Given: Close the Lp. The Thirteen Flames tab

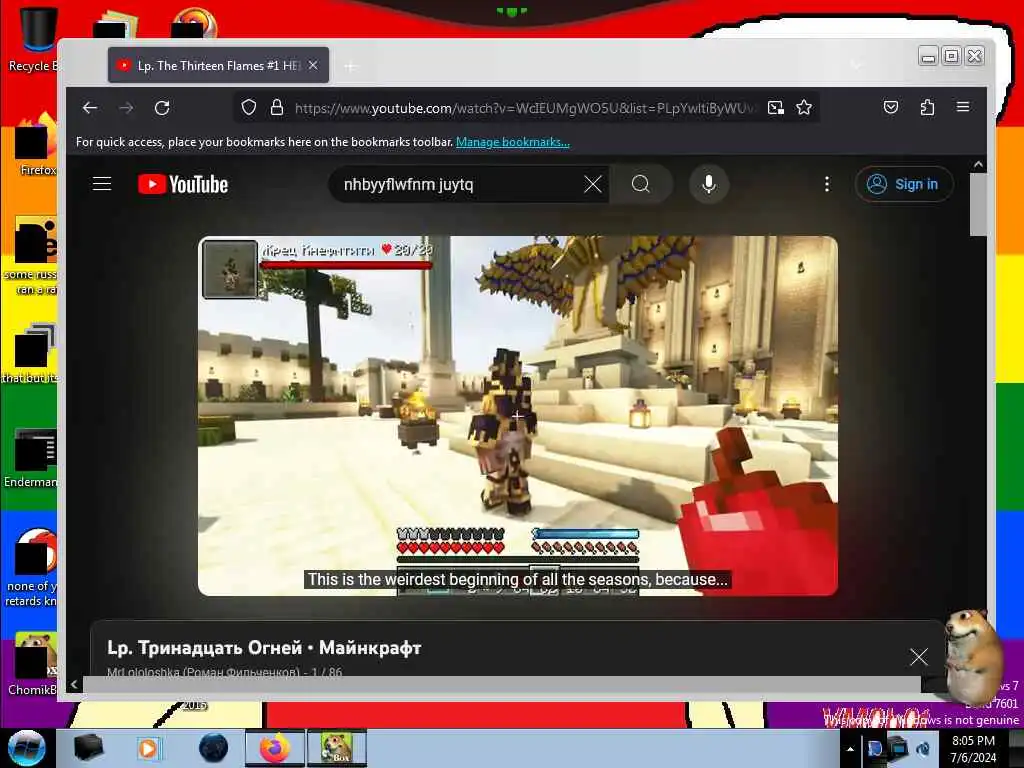Looking at the screenshot, I should click(x=313, y=65).
